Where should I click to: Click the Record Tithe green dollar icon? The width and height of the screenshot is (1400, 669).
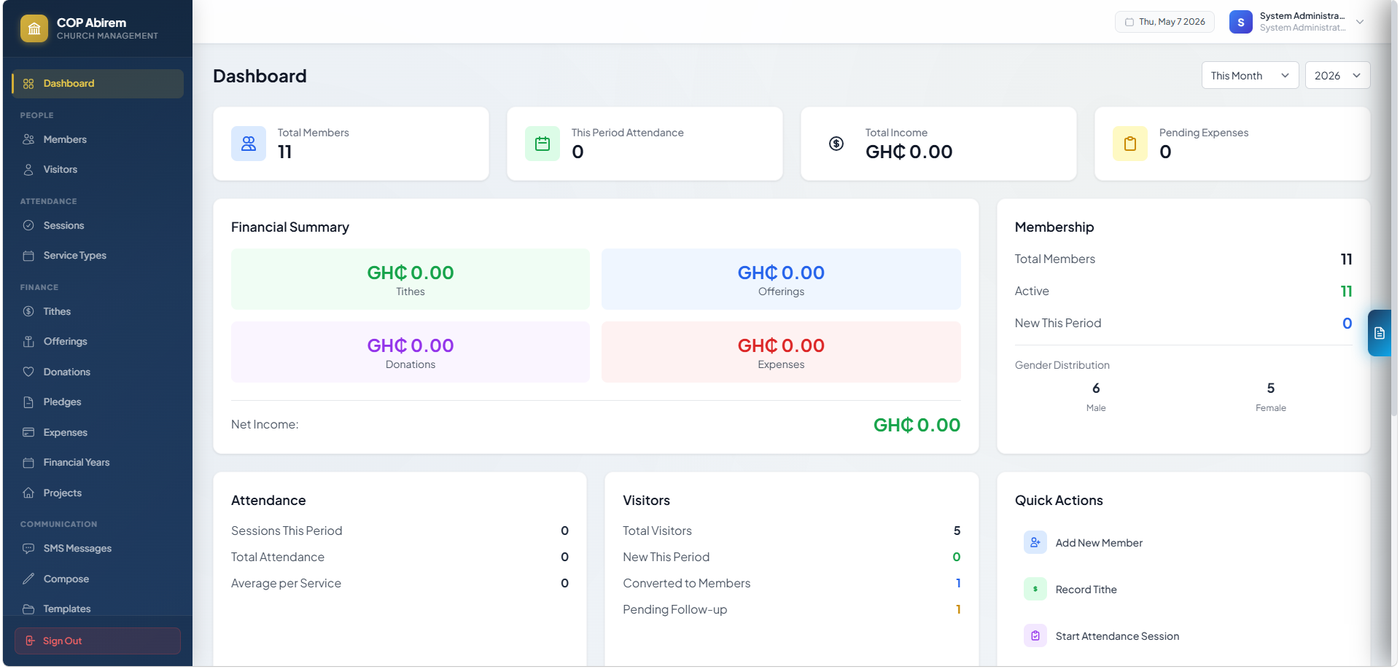(1035, 589)
